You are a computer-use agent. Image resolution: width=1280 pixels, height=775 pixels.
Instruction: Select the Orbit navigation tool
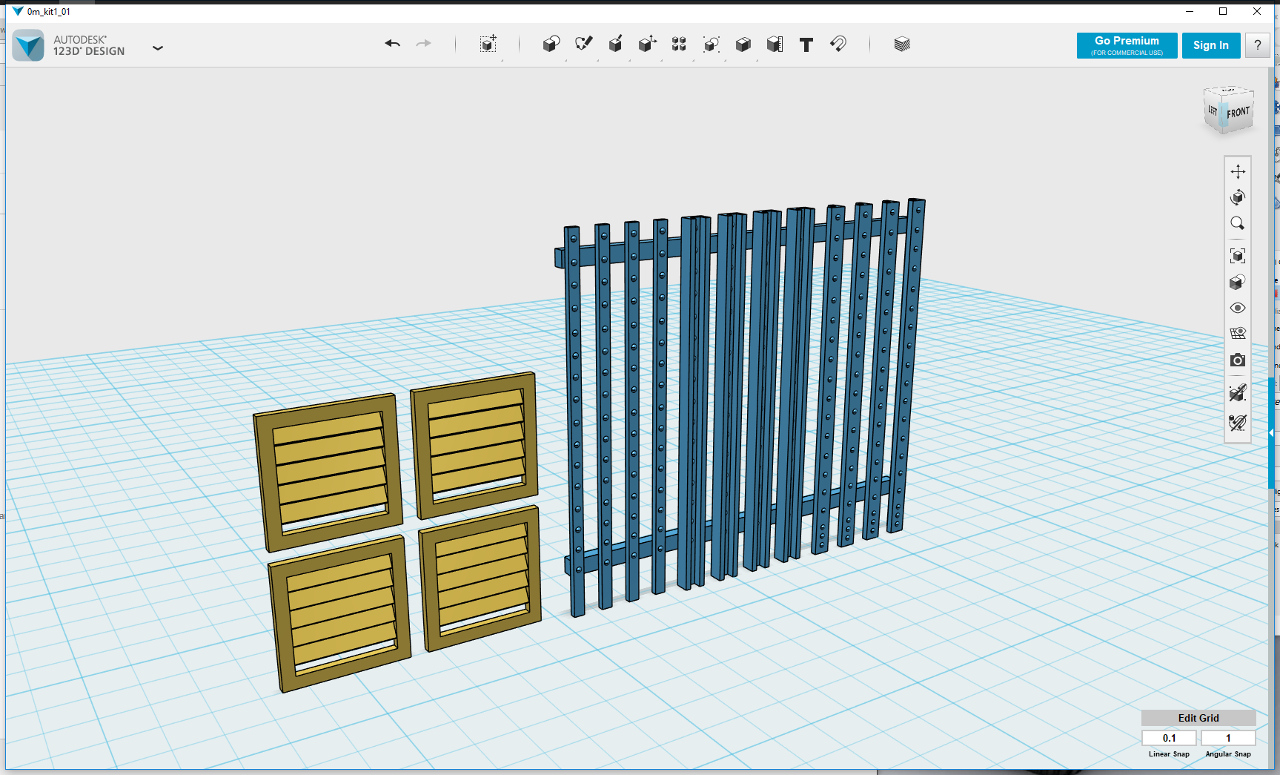click(1238, 197)
